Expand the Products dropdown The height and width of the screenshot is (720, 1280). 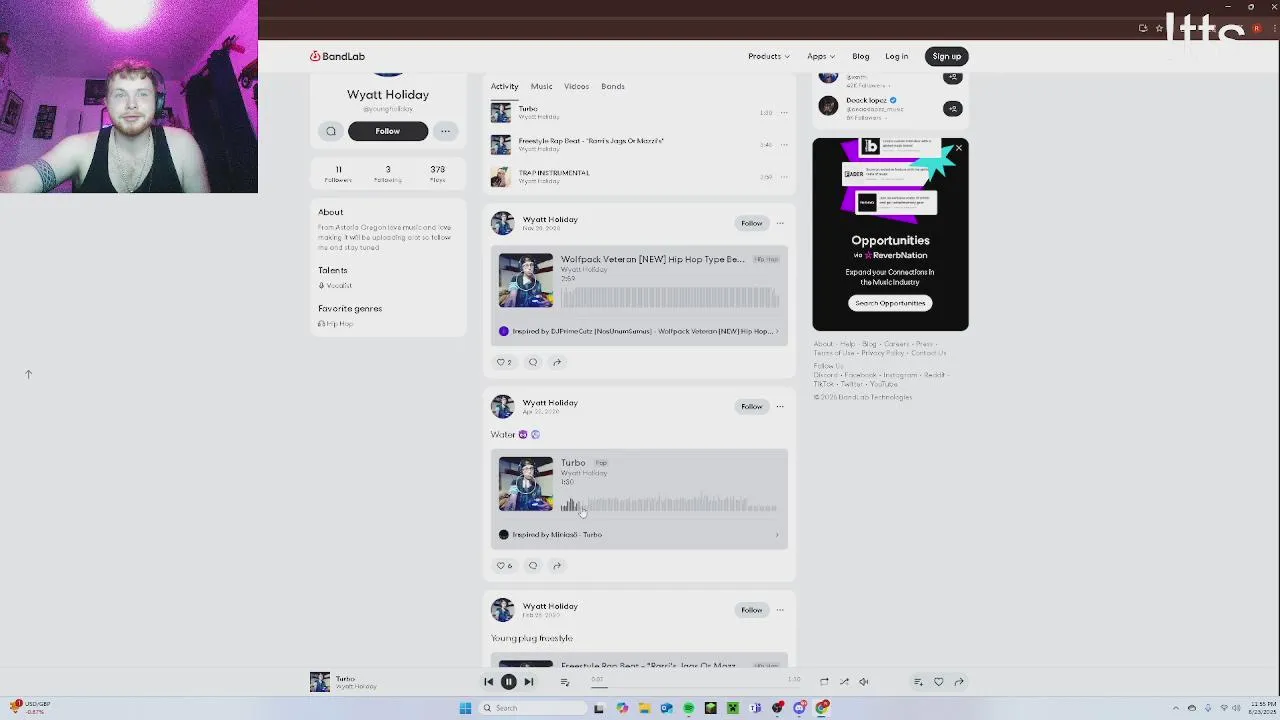(x=768, y=56)
